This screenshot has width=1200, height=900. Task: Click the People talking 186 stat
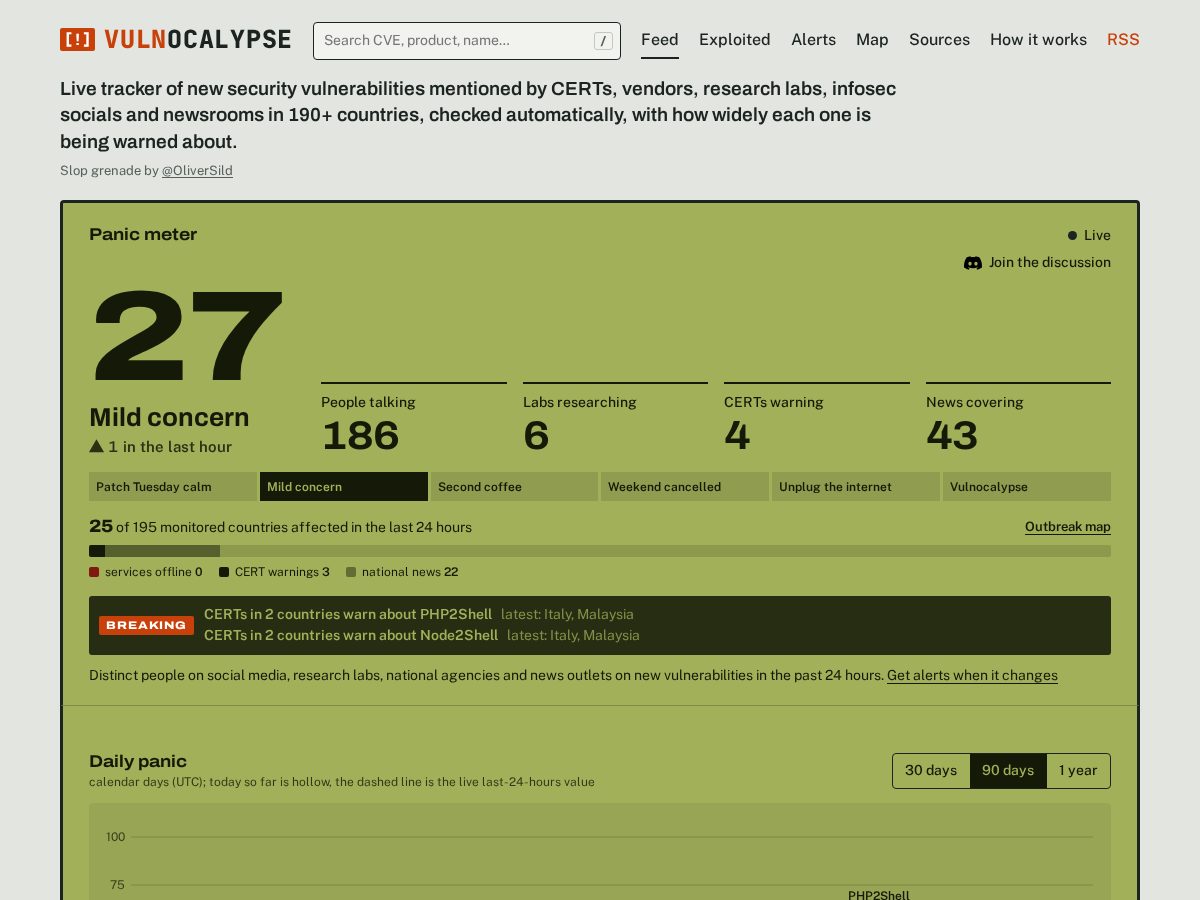[x=414, y=420]
